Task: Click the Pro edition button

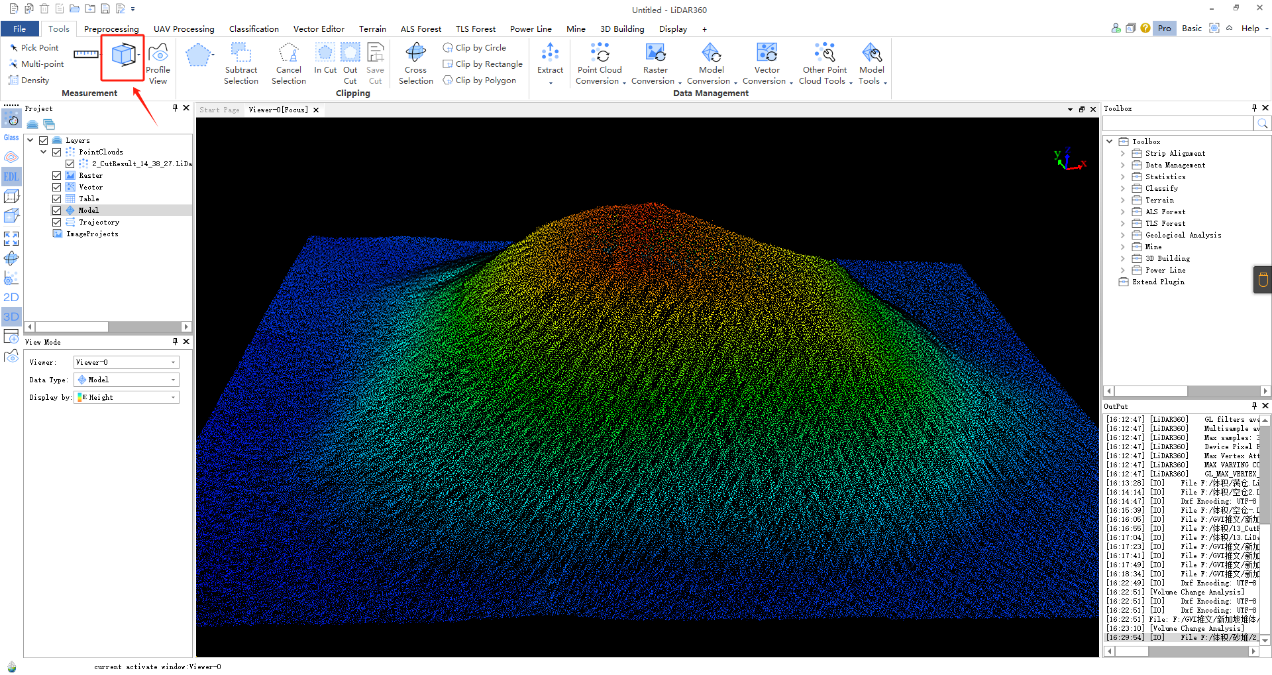Action: pos(1164,28)
